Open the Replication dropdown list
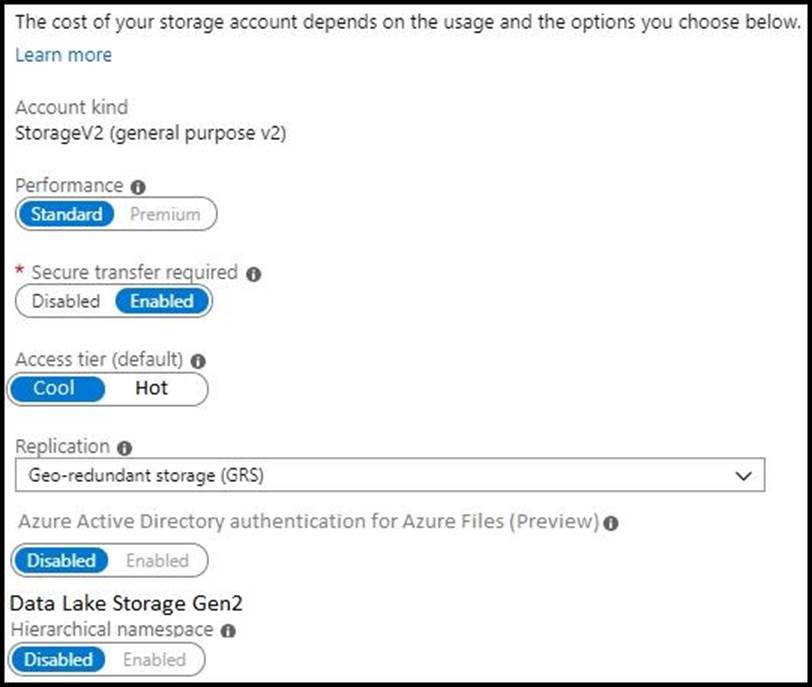 390,476
